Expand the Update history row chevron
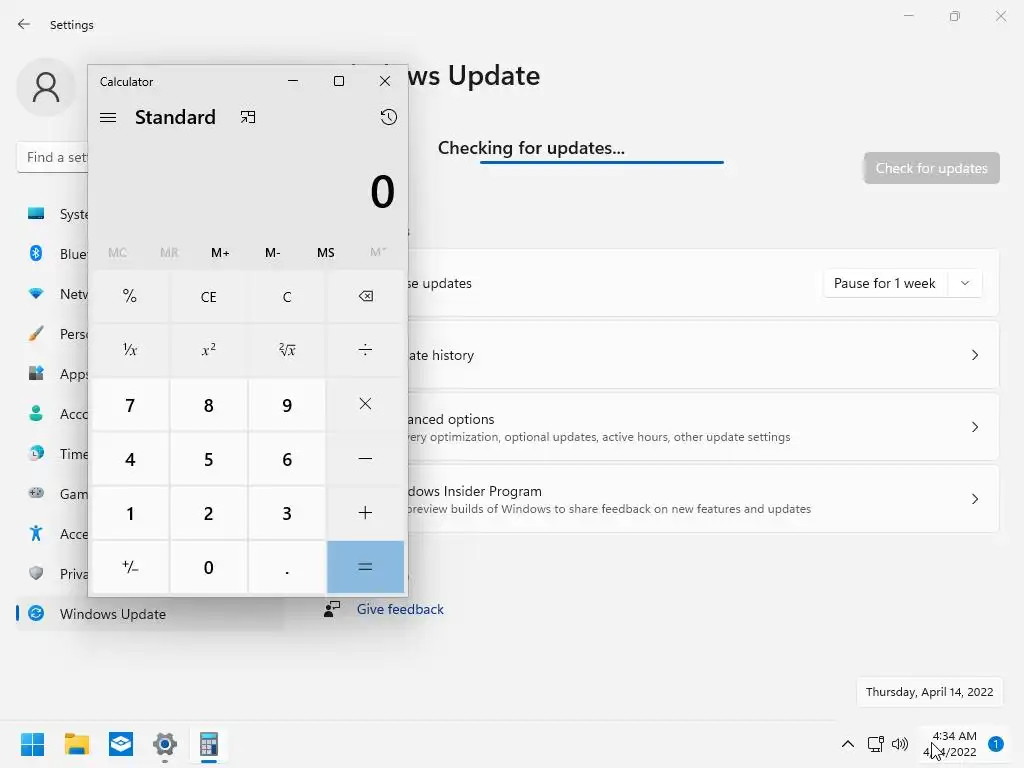This screenshot has height=768, width=1024. pos(974,355)
